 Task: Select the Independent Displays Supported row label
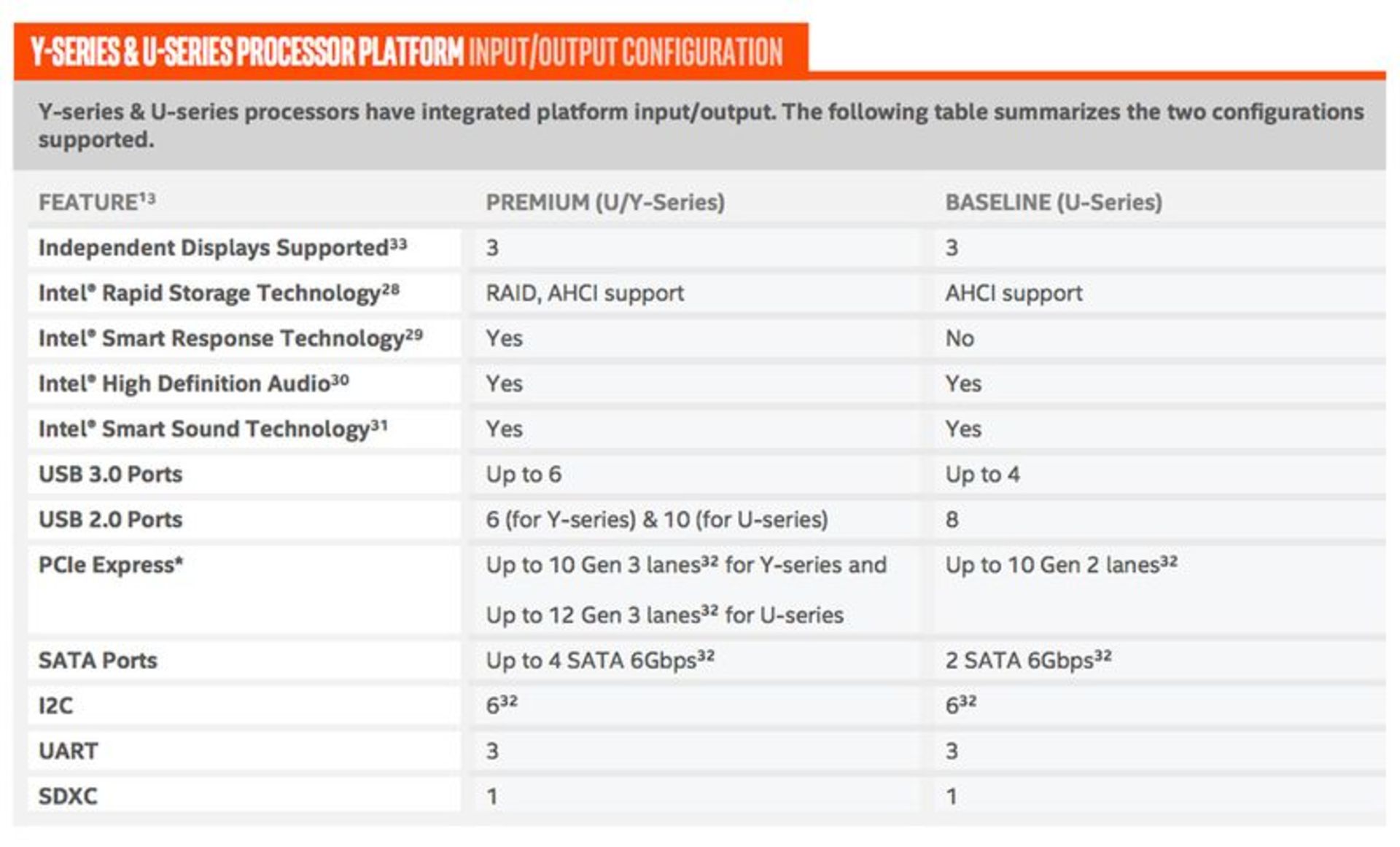coord(213,248)
